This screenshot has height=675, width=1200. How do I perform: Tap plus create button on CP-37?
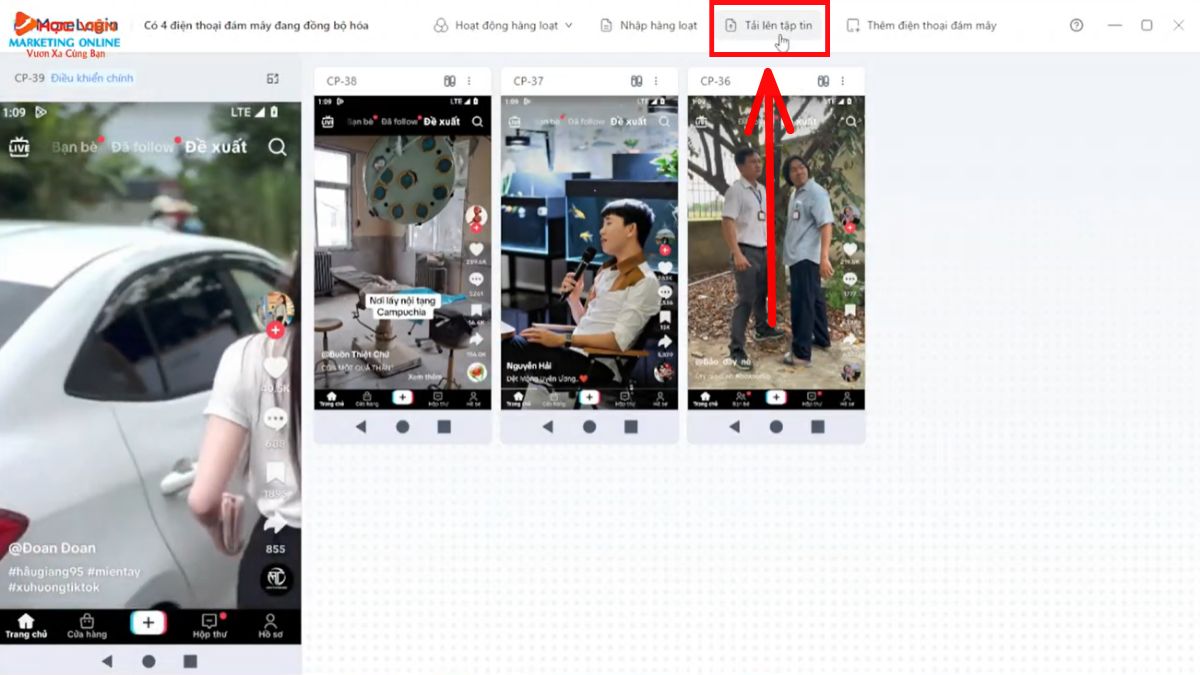[x=589, y=397]
